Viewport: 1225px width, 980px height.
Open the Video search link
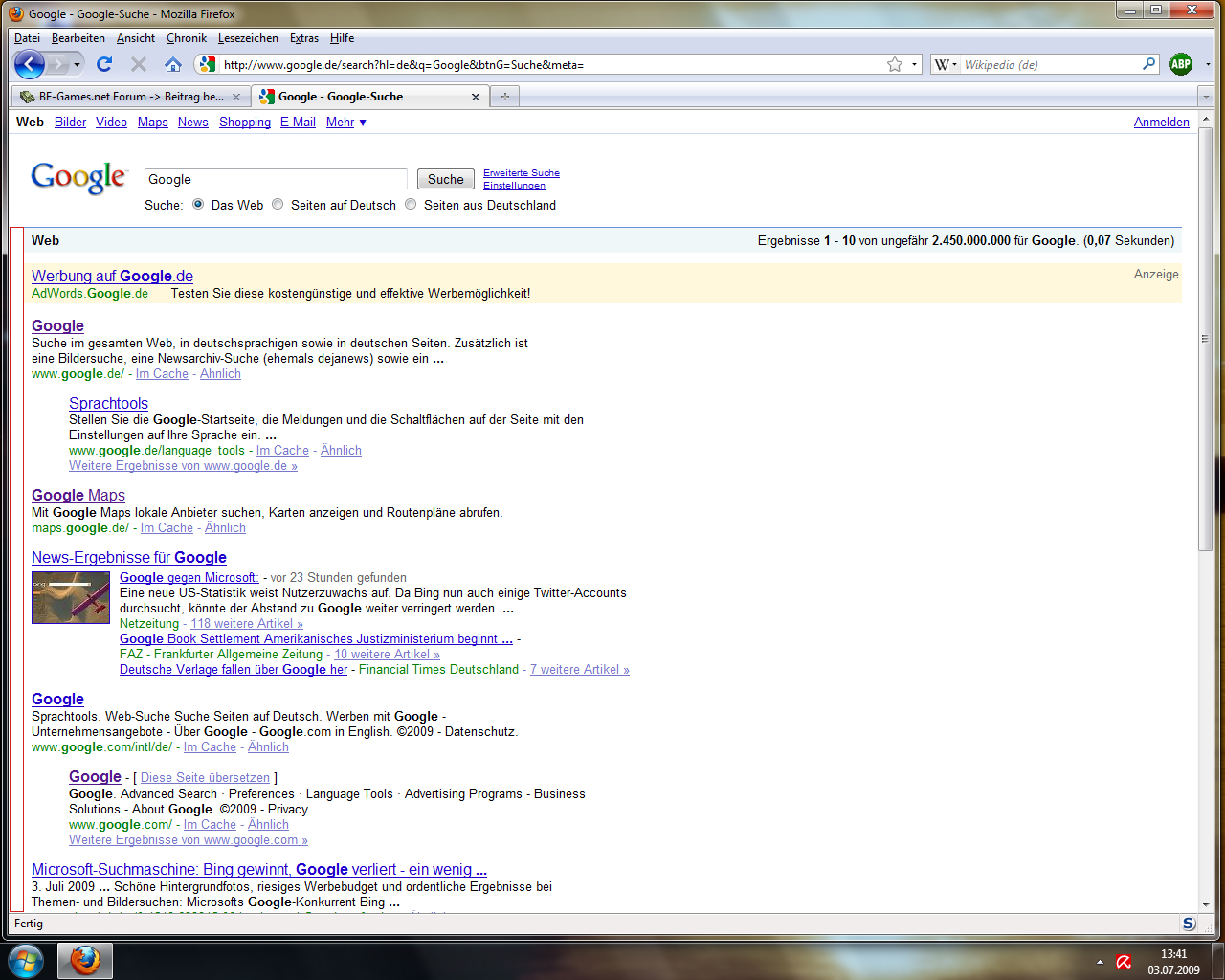pyautogui.click(x=111, y=122)
